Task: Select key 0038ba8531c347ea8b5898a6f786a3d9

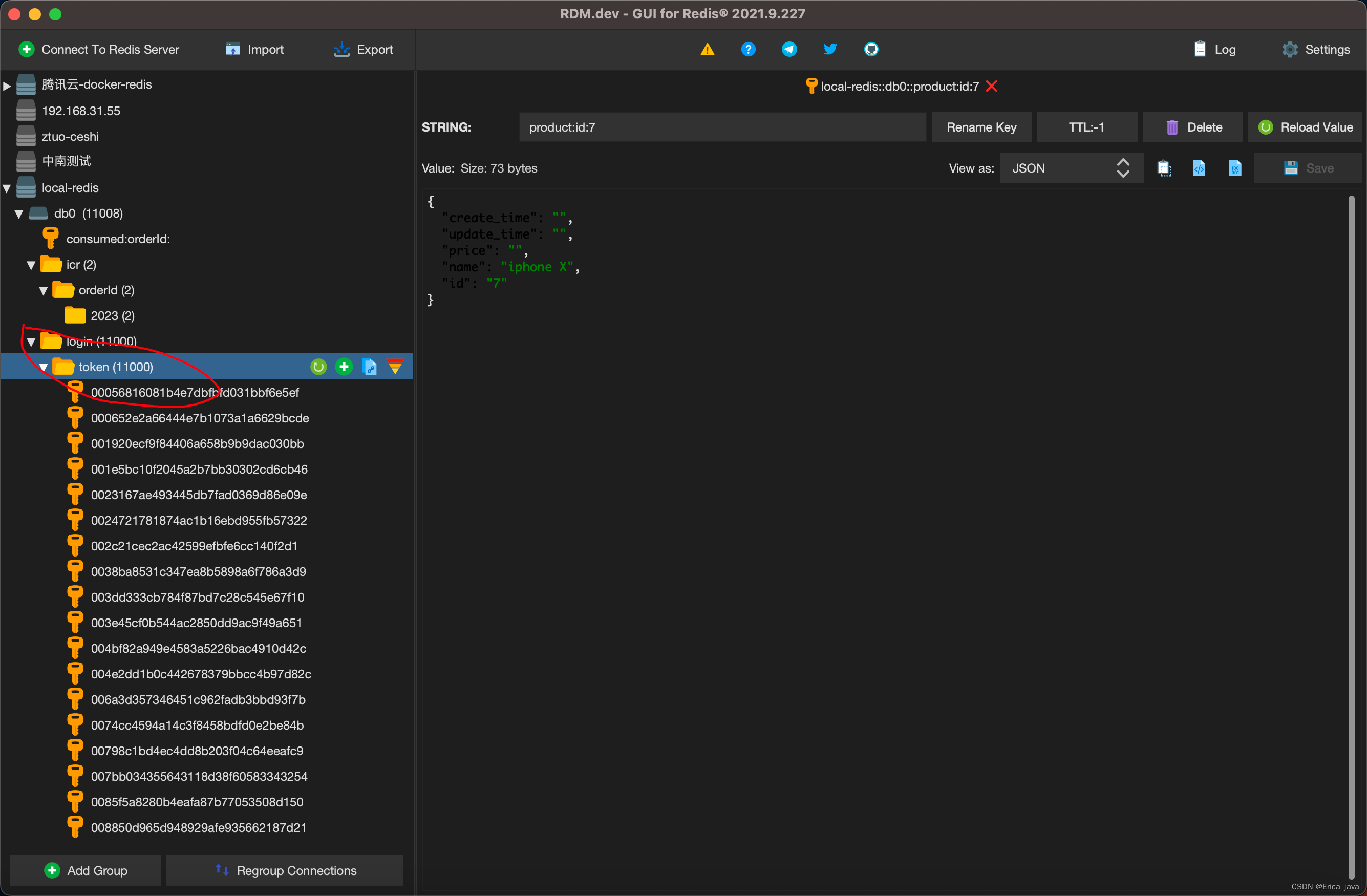Action: [x=198, y=571]
